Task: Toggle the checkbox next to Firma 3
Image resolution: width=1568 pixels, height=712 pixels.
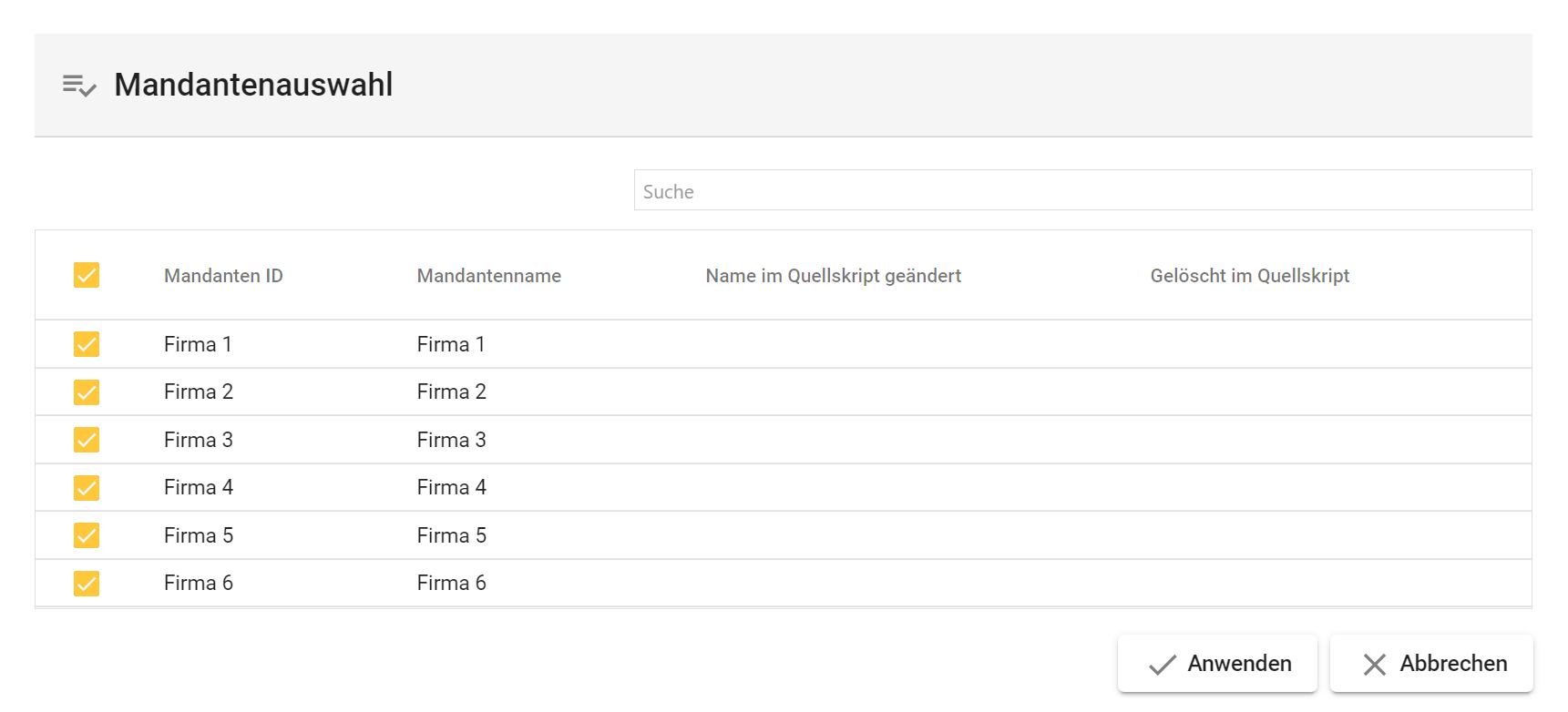Action: pos(87,440)
